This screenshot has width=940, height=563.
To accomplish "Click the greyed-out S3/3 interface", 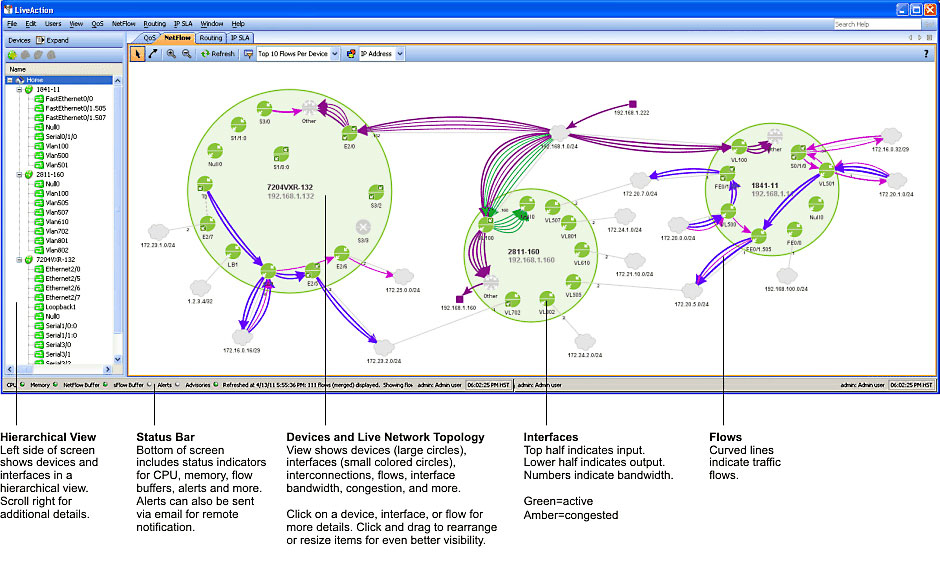I will 363,227.
